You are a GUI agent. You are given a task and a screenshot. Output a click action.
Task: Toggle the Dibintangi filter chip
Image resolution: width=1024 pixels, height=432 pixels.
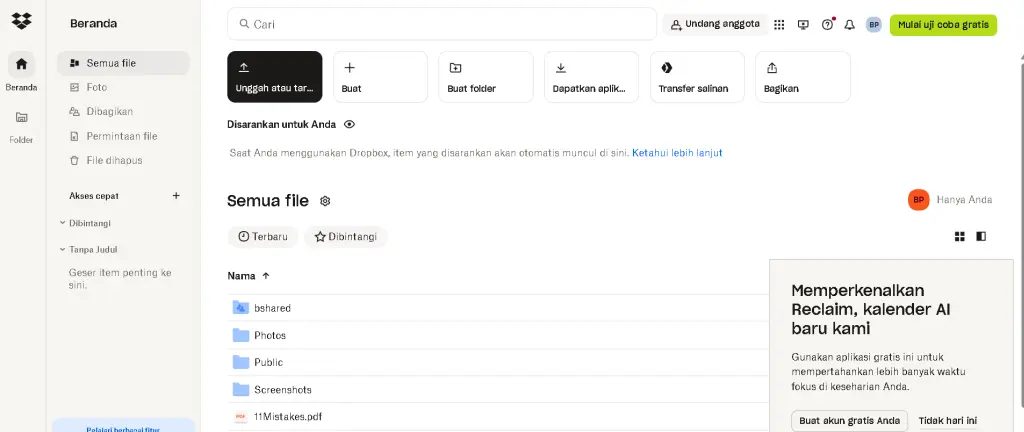(x=346, y=237)
